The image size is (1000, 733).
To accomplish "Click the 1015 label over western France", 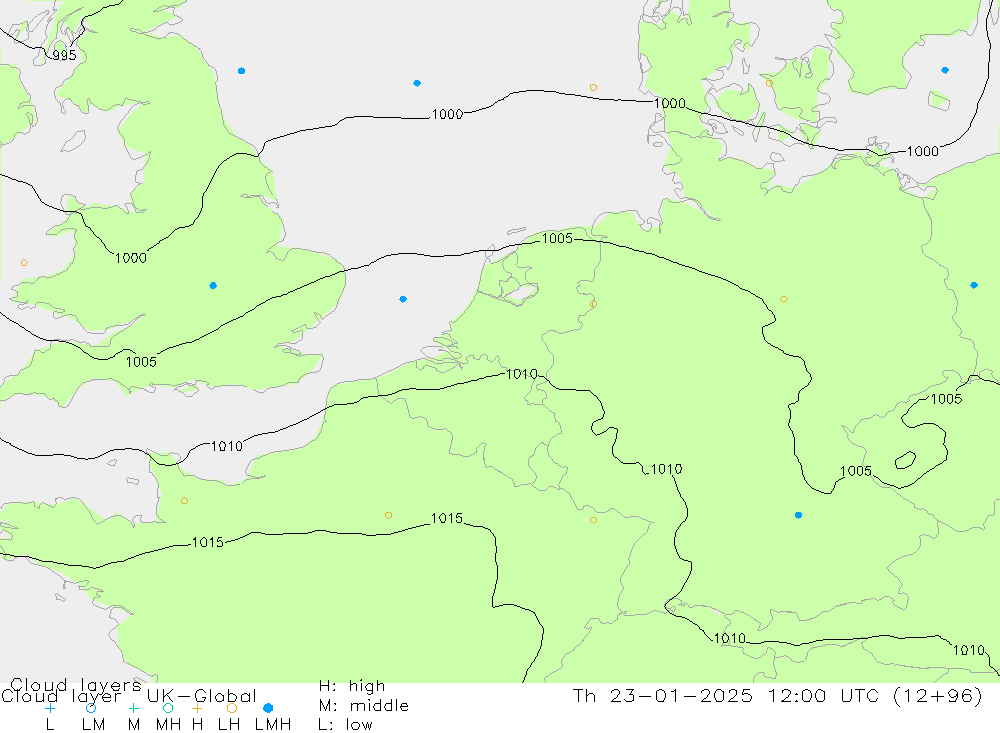I will point(208,542).
